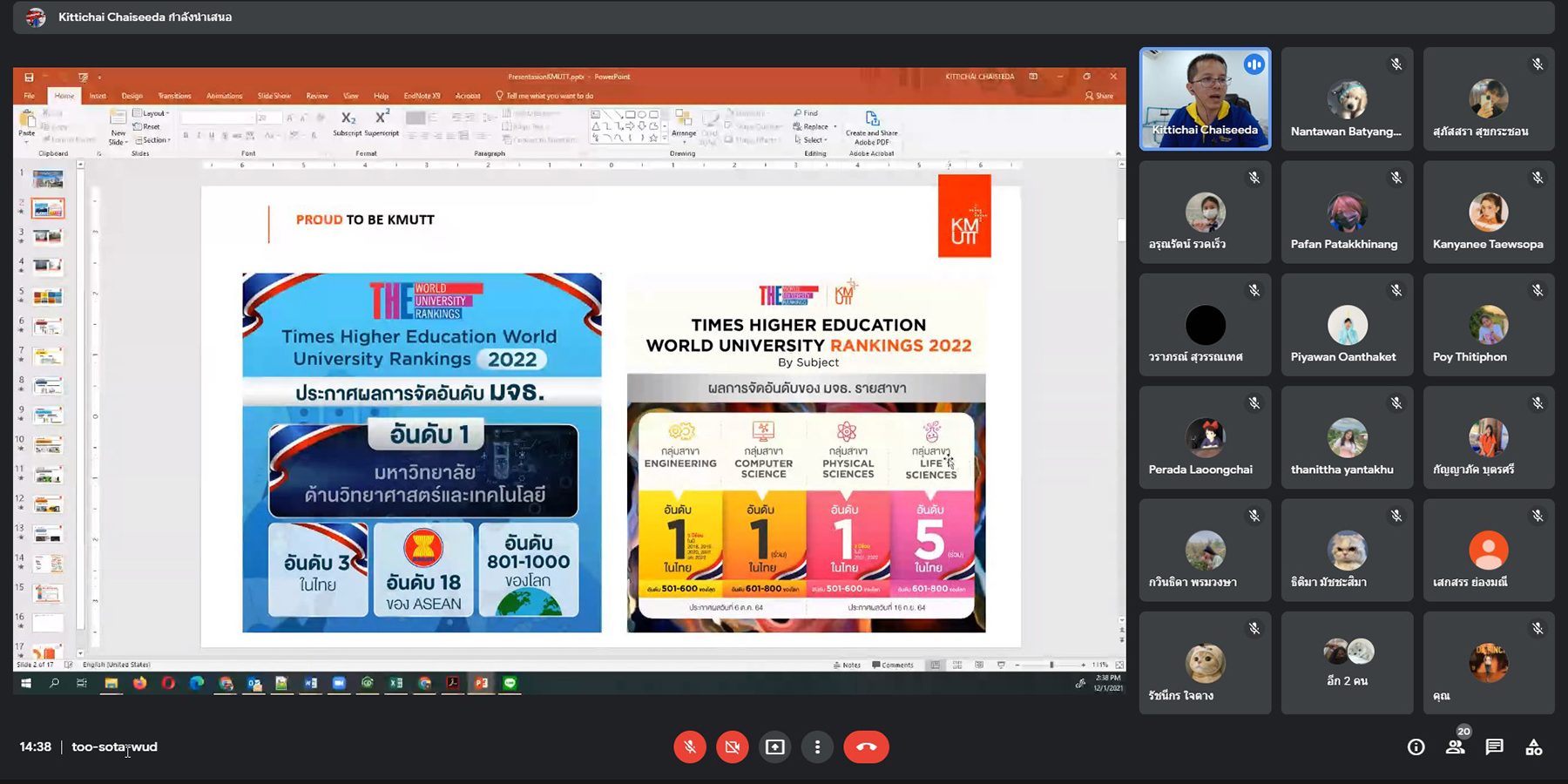Screen dimensions: 1568x784
Task: Unmute microphone in the call controls
Action: (689, 747)
